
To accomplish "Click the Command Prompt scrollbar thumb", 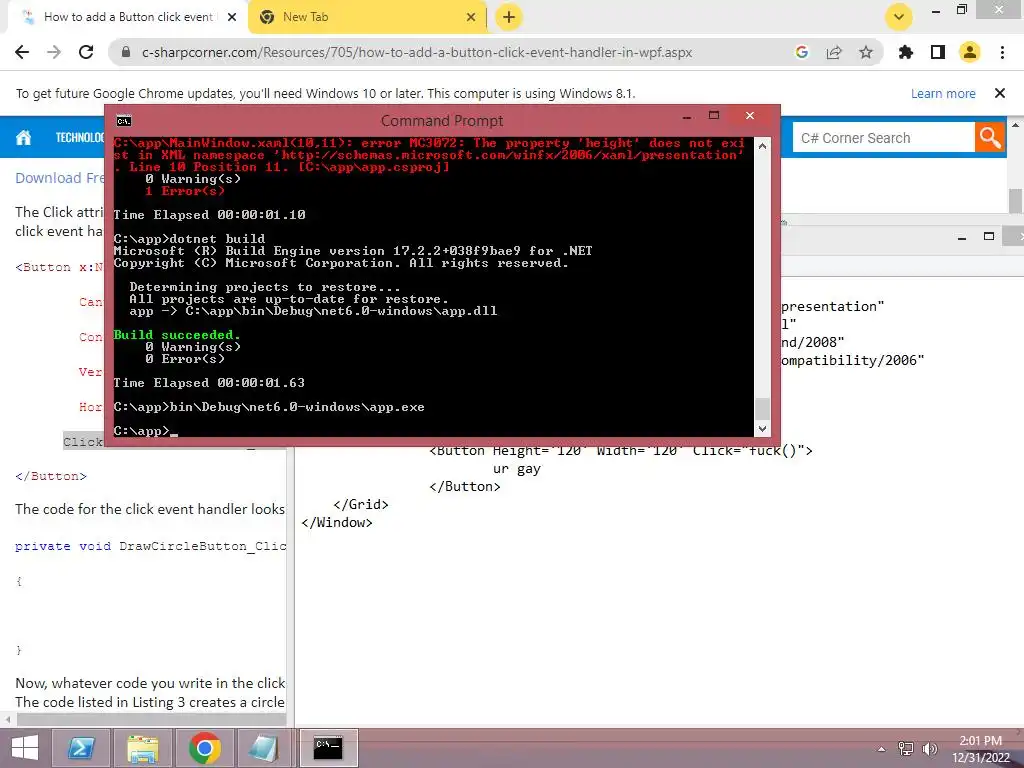I will tap(762, 409).
